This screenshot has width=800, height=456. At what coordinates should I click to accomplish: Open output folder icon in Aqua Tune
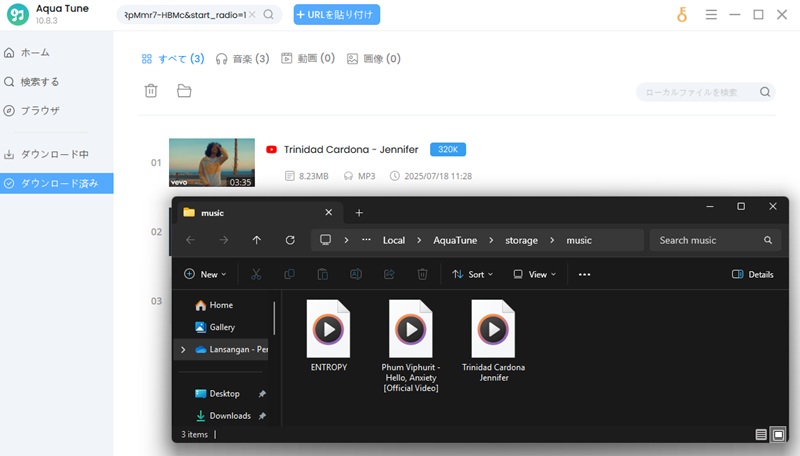pyautogui.click(x=184, y=91)
